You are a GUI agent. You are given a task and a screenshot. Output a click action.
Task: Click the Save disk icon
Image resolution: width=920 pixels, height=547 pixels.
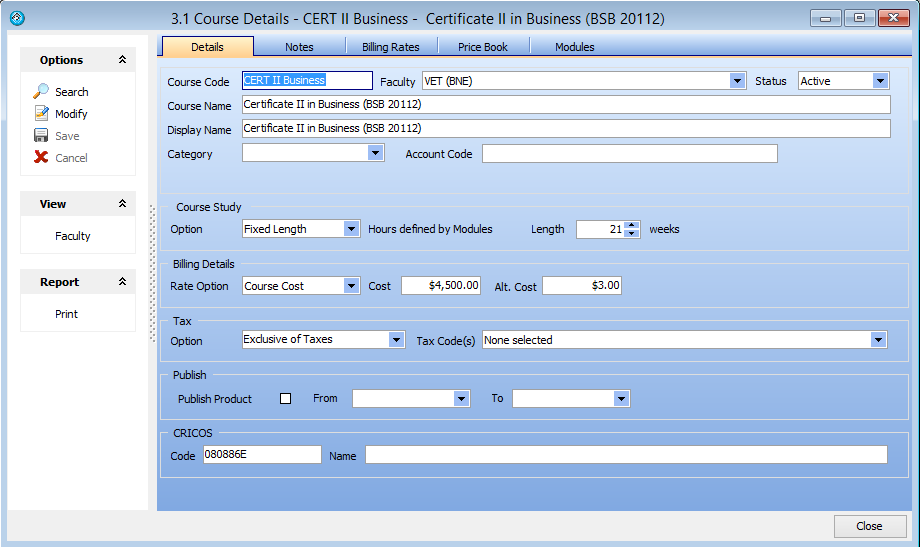click(x=41, y=136)
